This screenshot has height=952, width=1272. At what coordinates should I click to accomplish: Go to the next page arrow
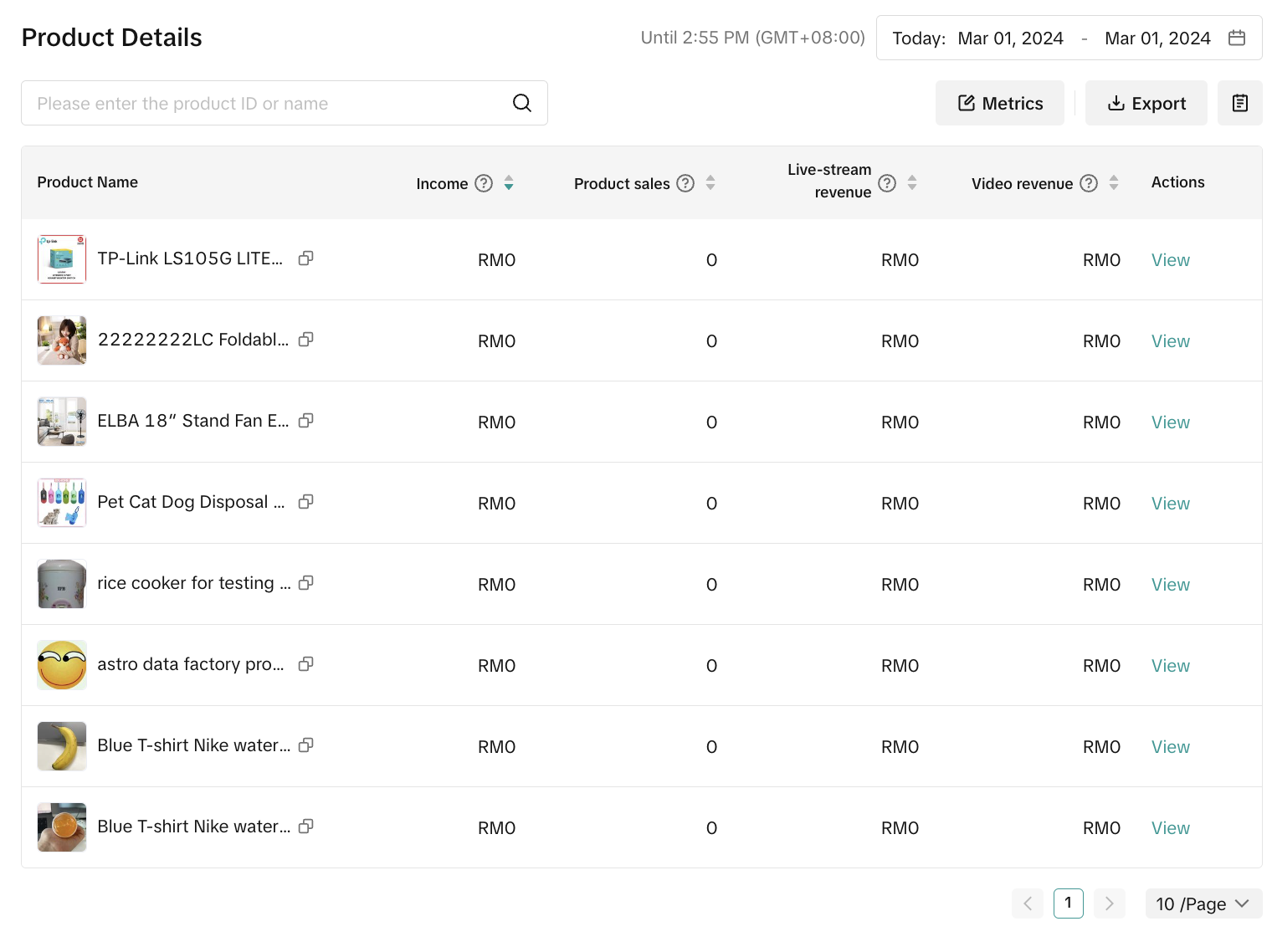tap(1109, 903)
